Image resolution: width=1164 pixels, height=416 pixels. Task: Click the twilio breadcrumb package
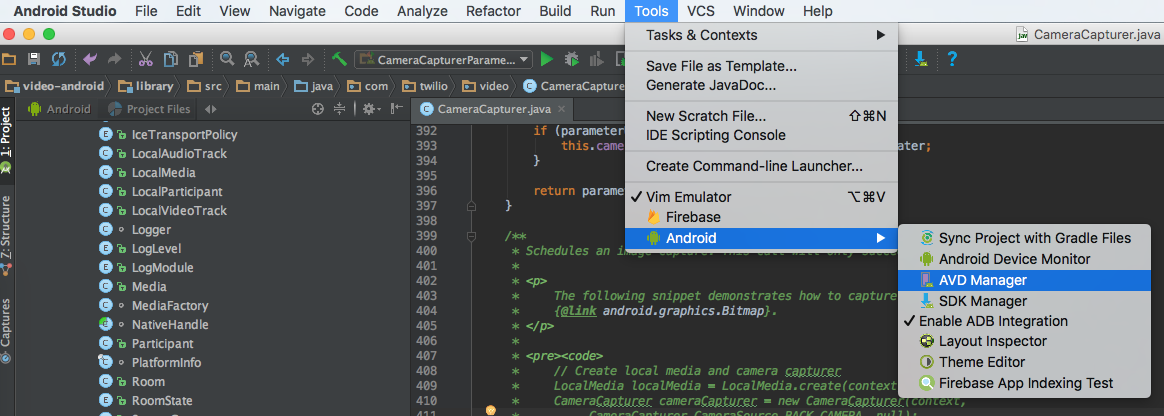point(423,86)
